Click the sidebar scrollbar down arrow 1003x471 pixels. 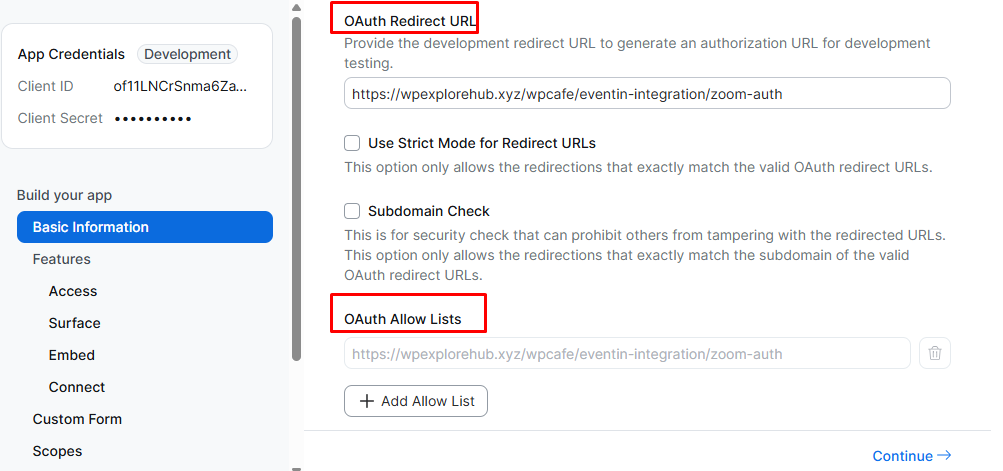[296, 465]
